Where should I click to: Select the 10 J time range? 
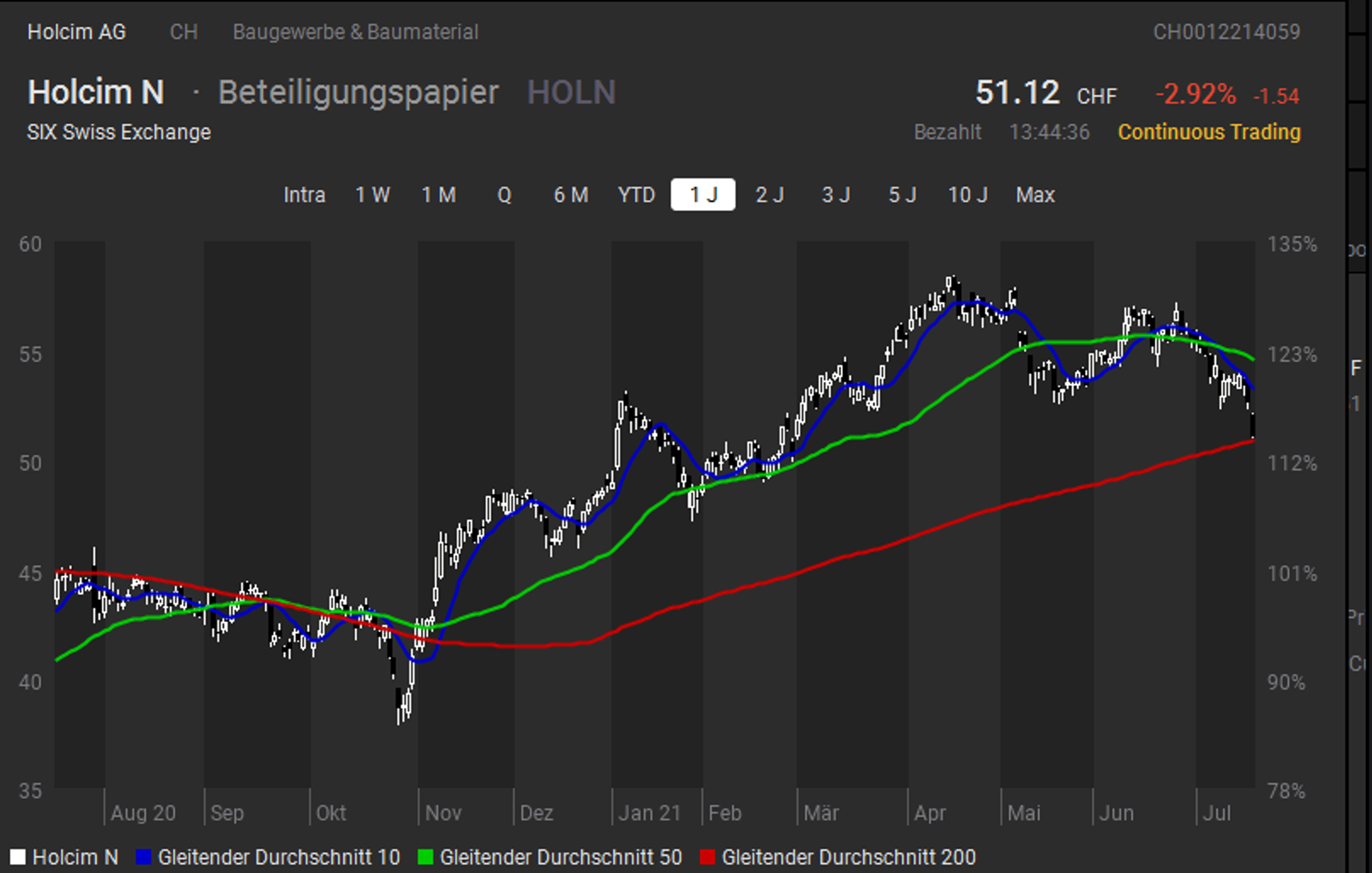point(968,195)
